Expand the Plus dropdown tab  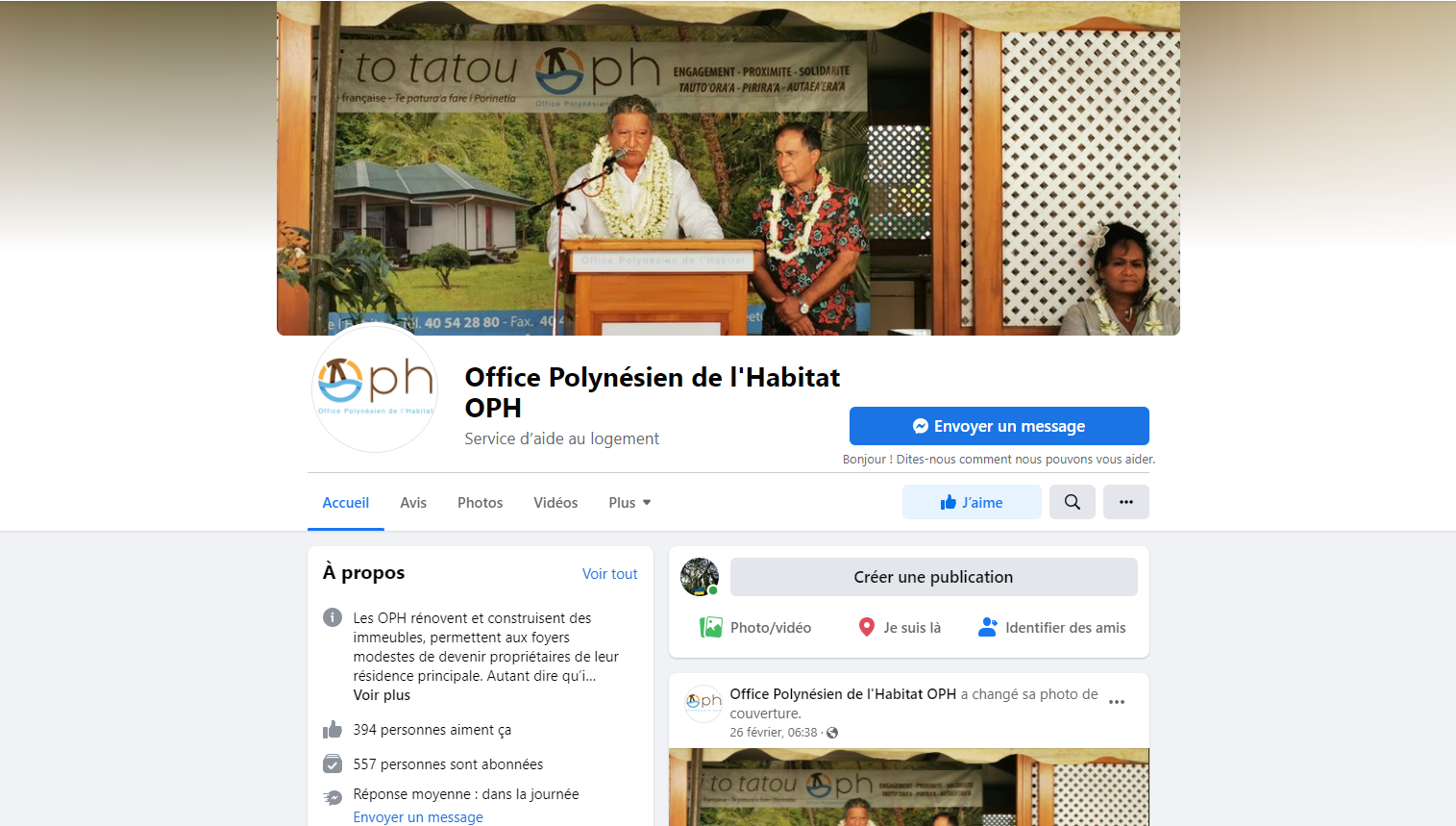click(629, 503)
